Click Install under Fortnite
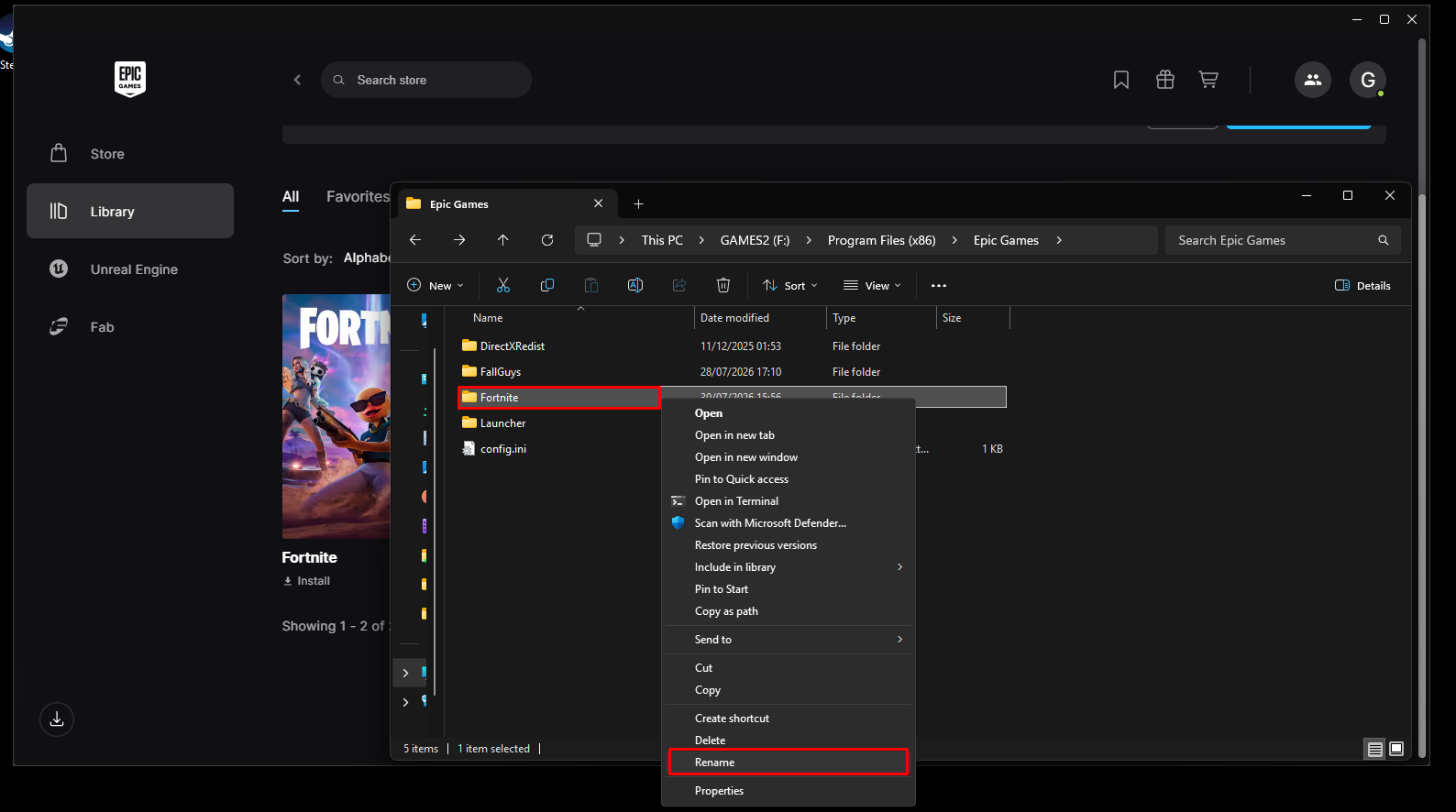Image resolution: width=1456 pixels, height=812 pixels. pyautogui.click(x=307, y=581)
